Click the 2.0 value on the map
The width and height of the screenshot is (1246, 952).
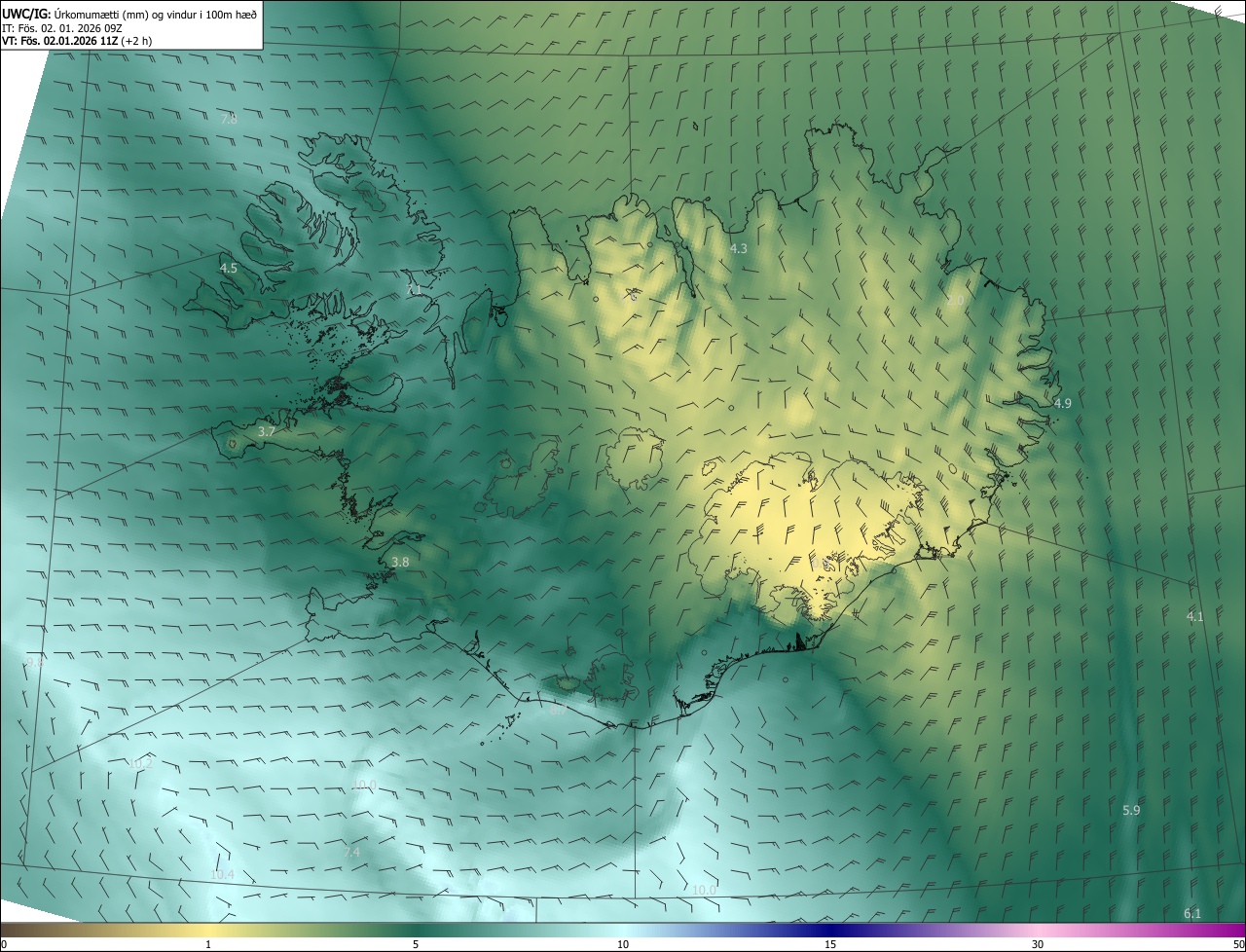click(x=955, y=301)
